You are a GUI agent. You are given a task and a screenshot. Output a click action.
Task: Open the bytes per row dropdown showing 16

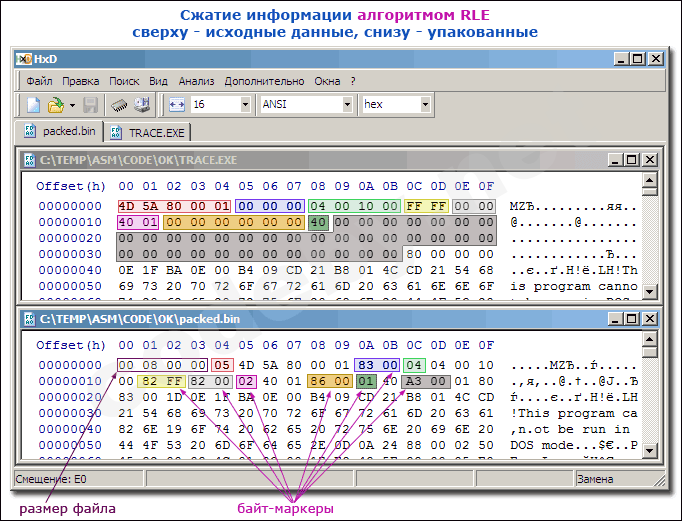(245, 104)
